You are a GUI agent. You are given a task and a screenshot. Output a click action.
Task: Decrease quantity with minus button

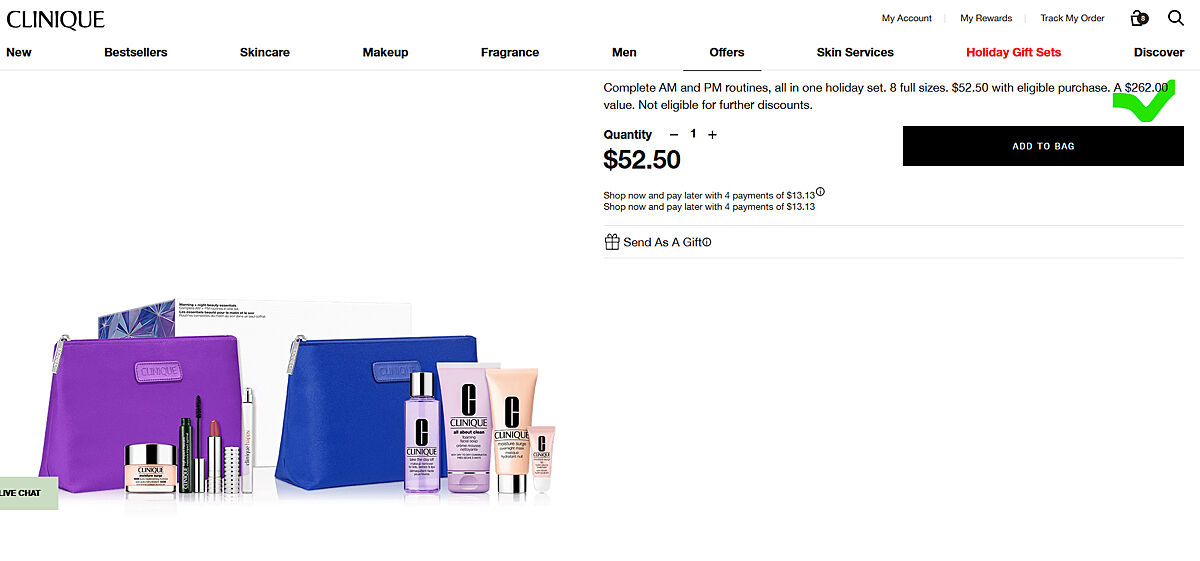(x=674, y=134)
